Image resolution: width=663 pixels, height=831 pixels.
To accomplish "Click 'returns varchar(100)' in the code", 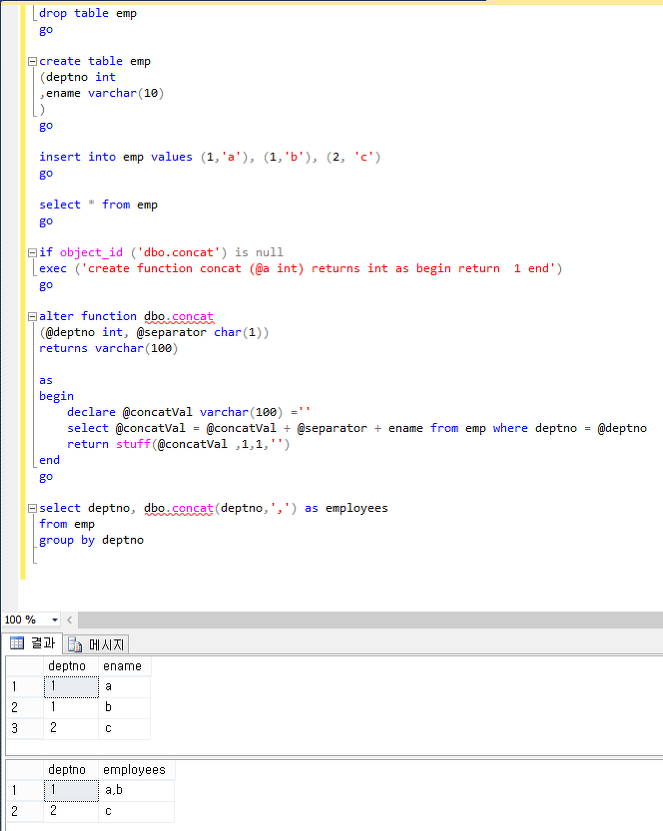I will [x=109, y=348].
